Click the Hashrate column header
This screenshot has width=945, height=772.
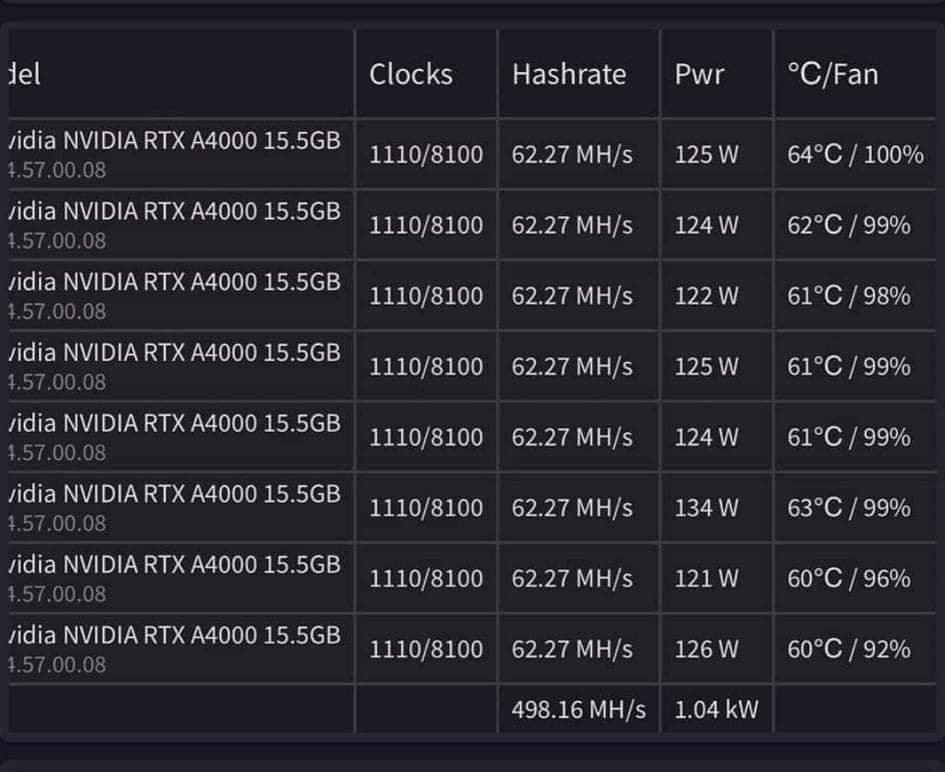pyautogui.click(x=569, y=75)
